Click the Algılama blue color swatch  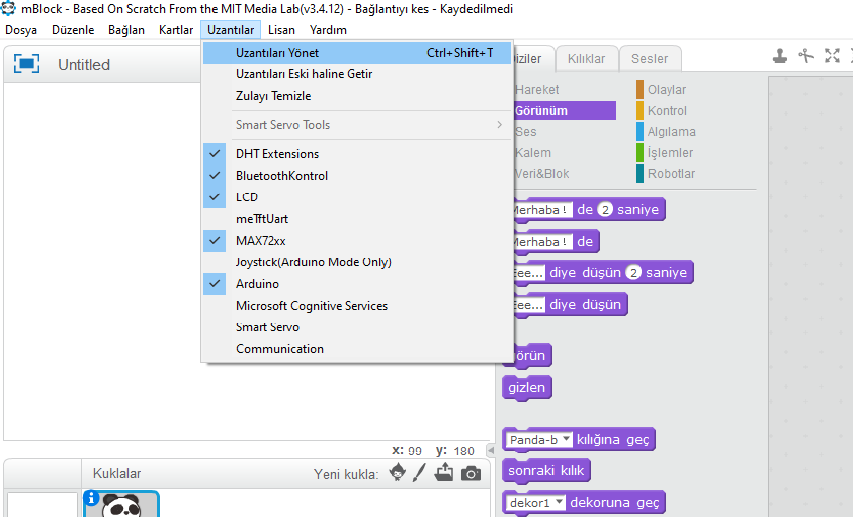coord(640,132)
